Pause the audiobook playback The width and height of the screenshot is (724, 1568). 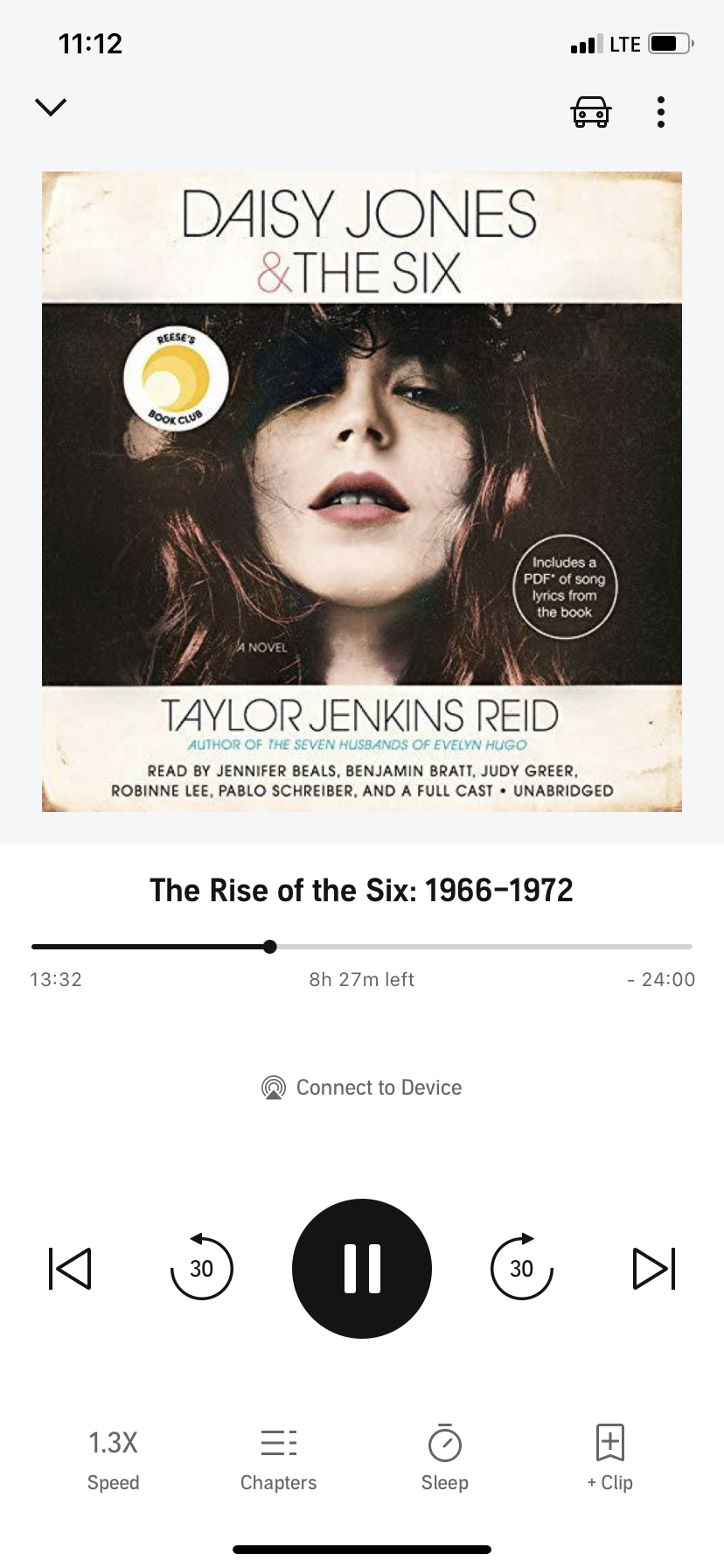tap(362, 1268)
